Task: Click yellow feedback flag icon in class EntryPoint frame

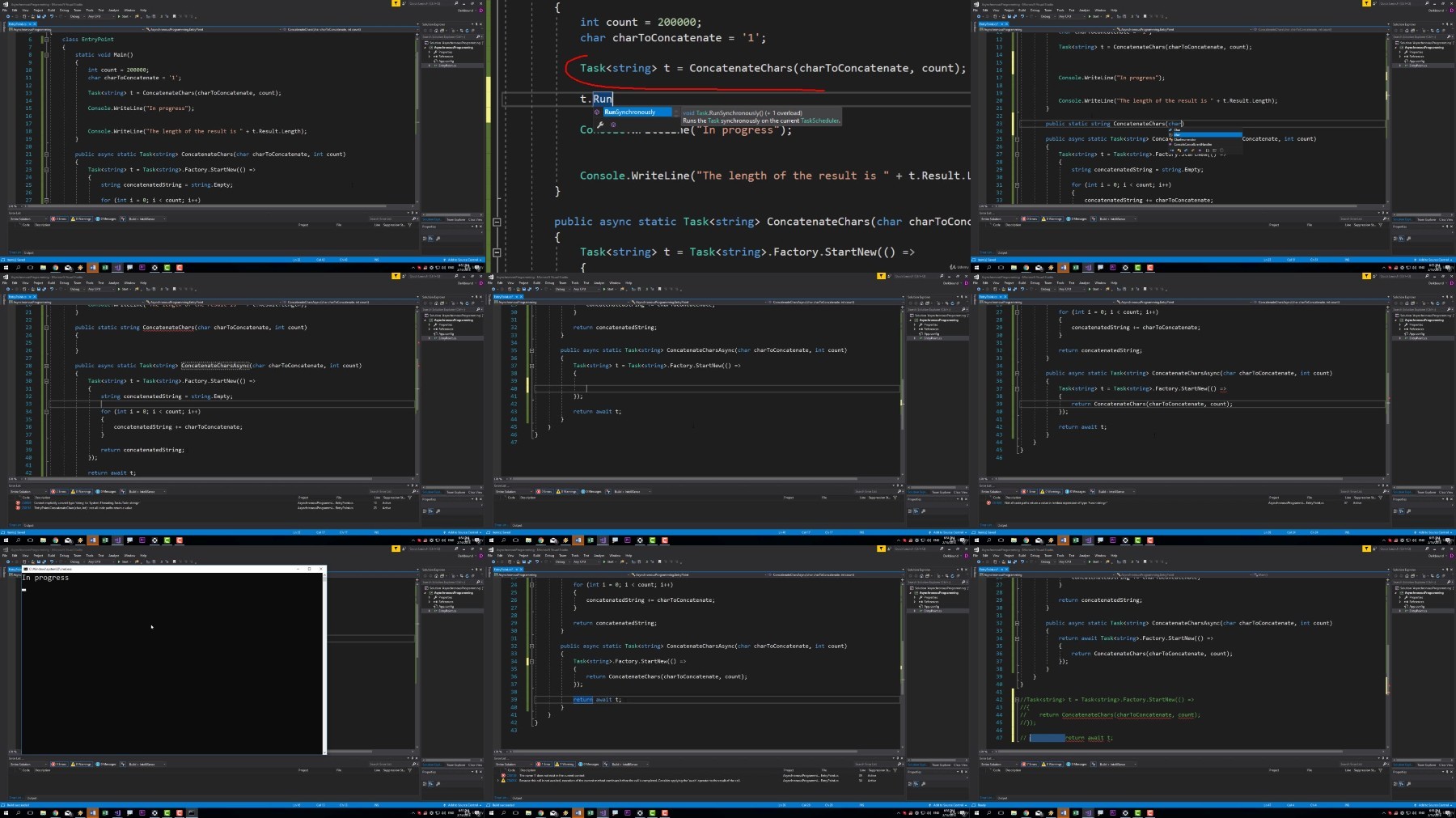Action: click(396, 3)
